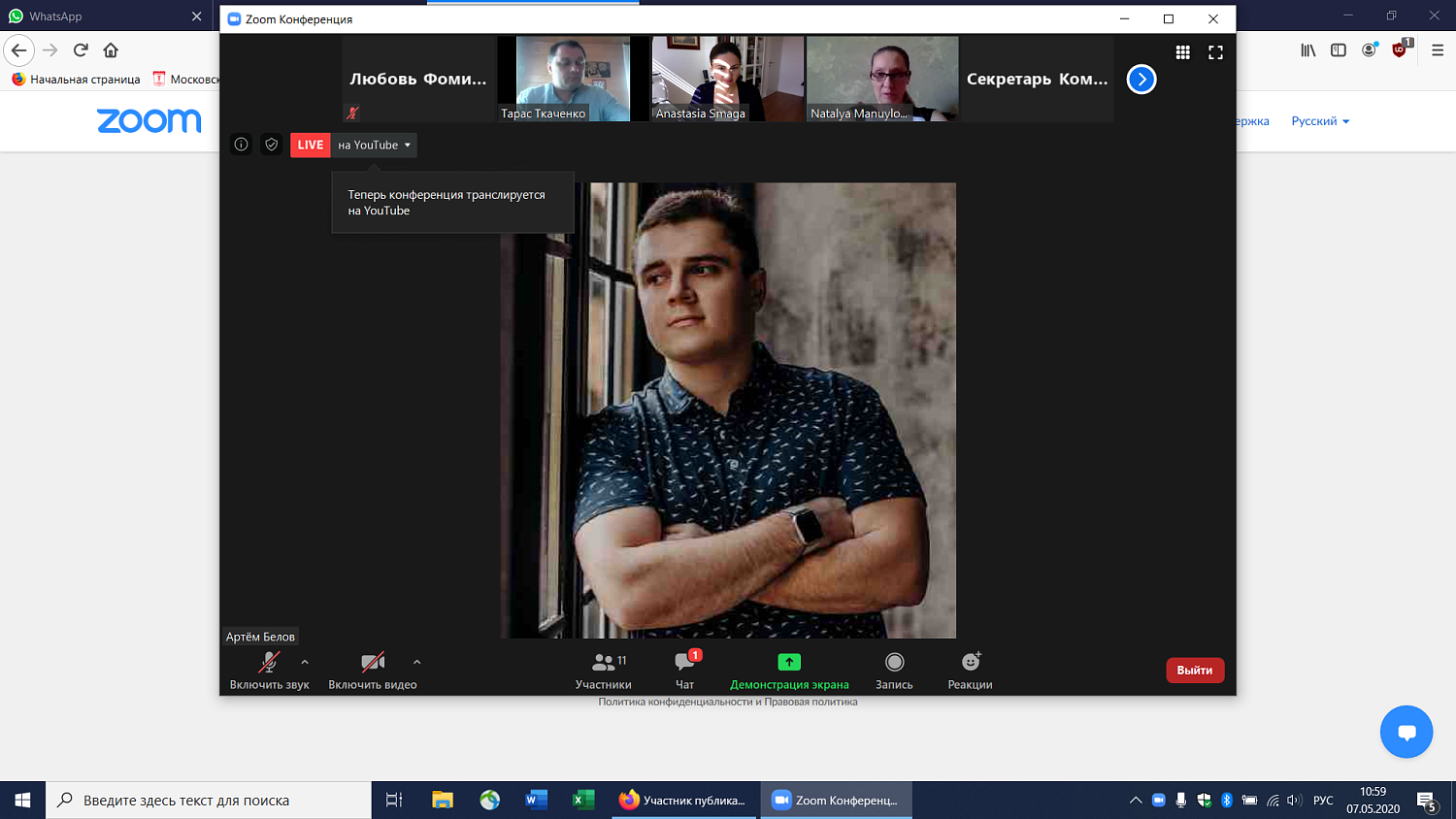This screenshot has height=819, width=1456.
Task: Switch to Zoom Конференц... taskbar item
Action: pos(836,801)
